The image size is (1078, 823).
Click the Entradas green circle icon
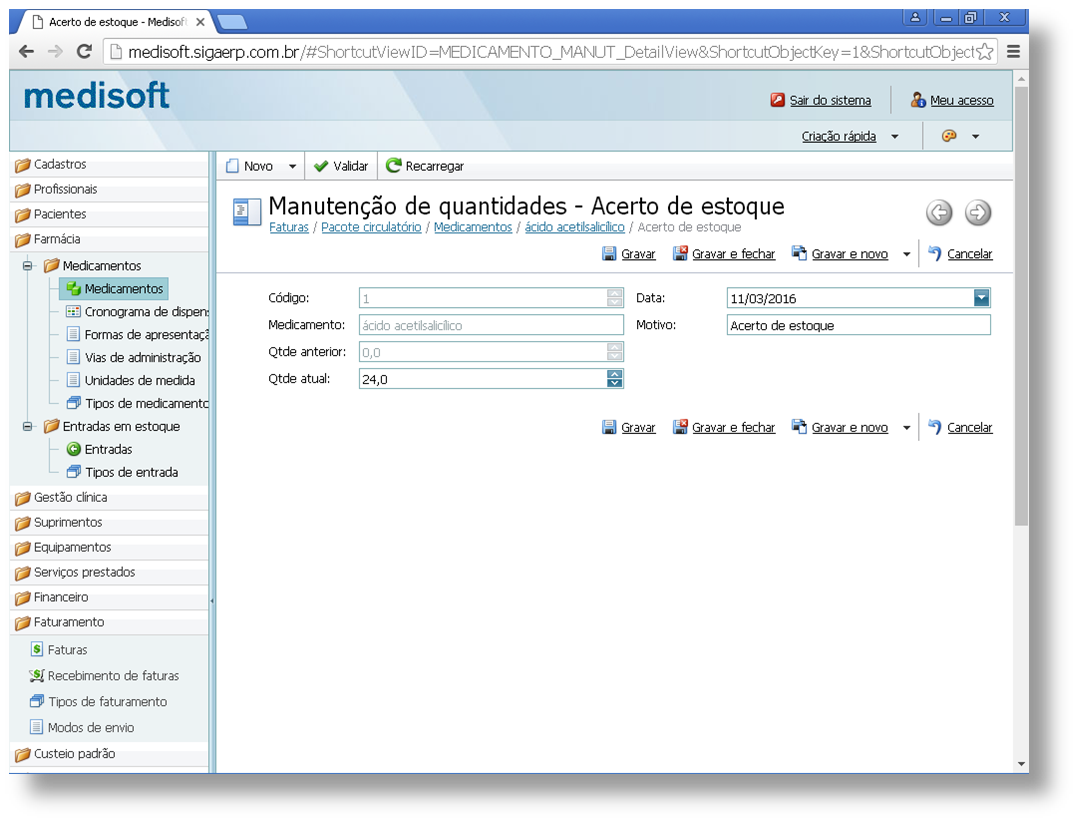[x=74, y=450]
